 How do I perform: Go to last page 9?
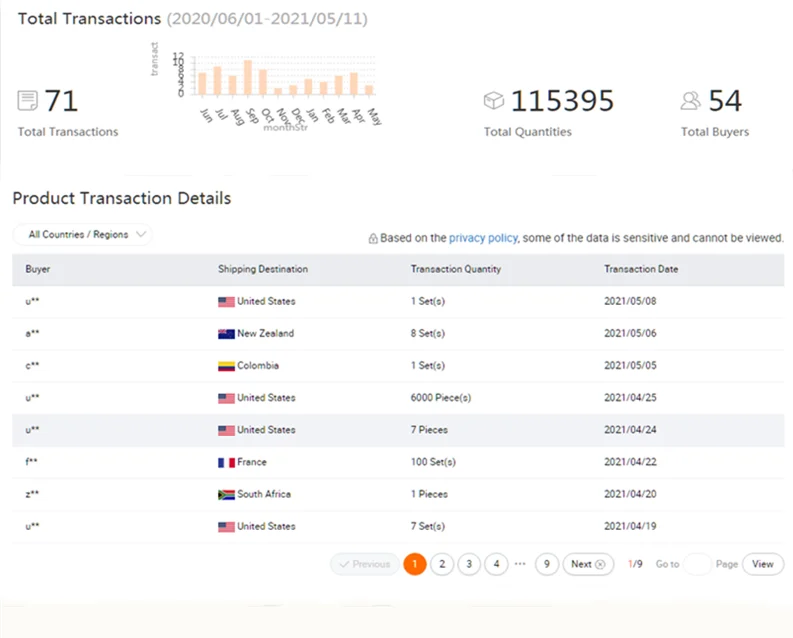(546, 564)
